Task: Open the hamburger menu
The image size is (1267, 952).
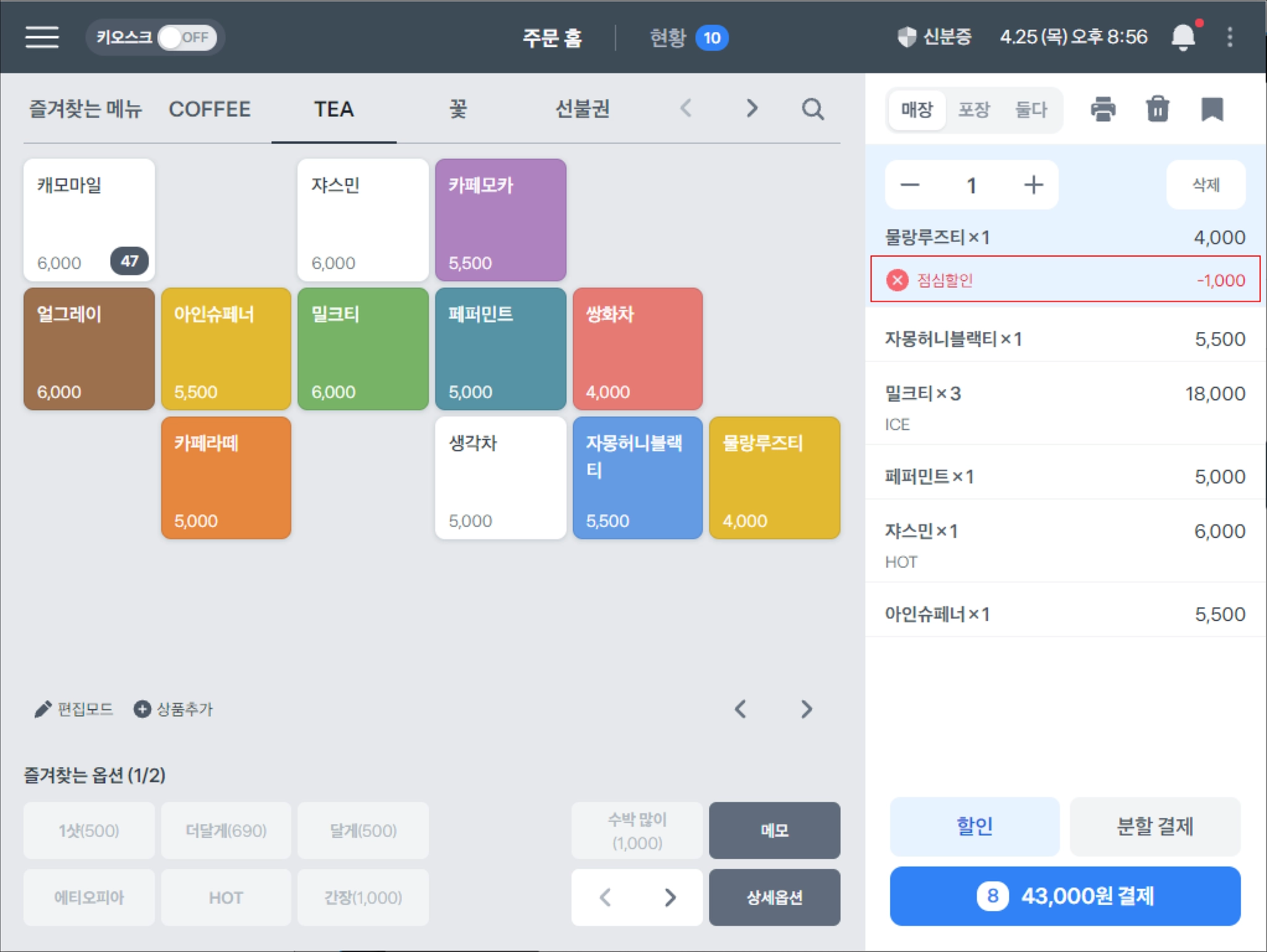Action: [x=42, y=37]
